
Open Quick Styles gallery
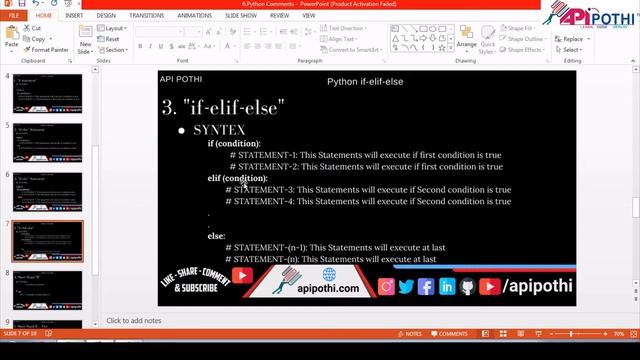(x=487, y=40)
